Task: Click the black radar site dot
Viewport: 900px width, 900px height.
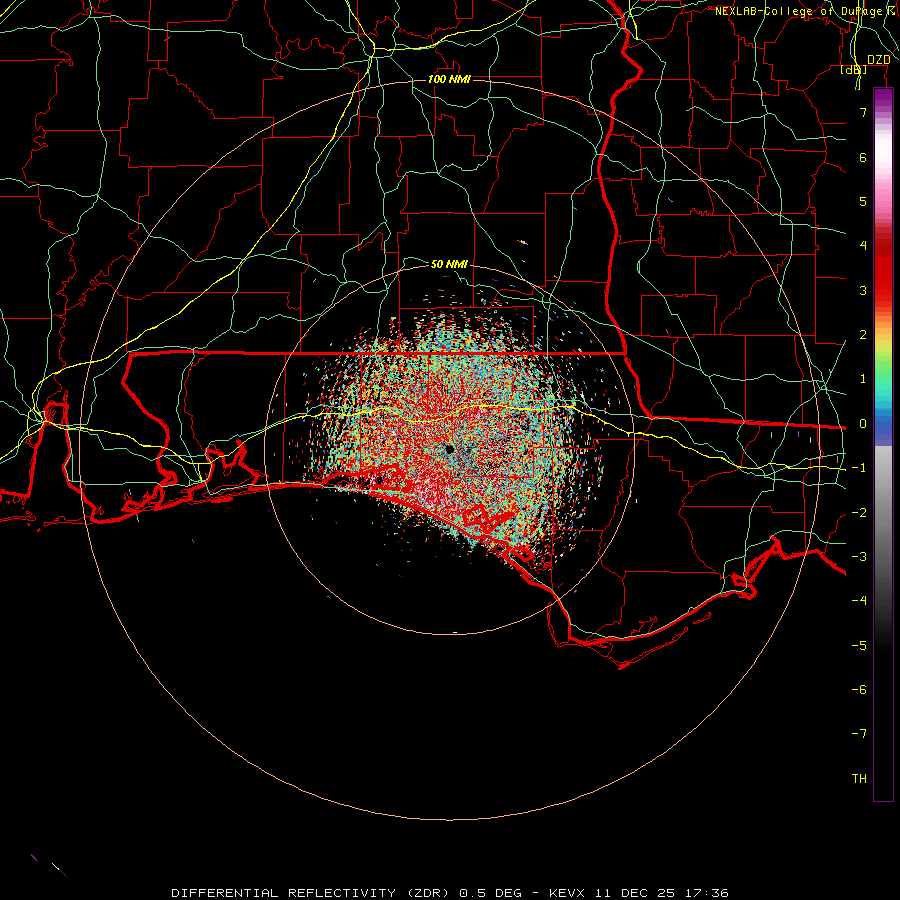Action: pyautogui.click(x=449, y=449)
